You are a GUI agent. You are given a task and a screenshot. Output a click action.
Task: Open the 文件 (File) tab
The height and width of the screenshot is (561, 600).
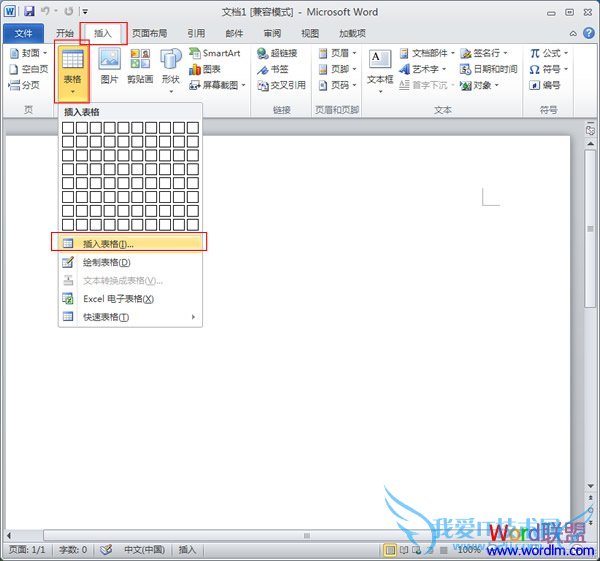tap(23, 33)
